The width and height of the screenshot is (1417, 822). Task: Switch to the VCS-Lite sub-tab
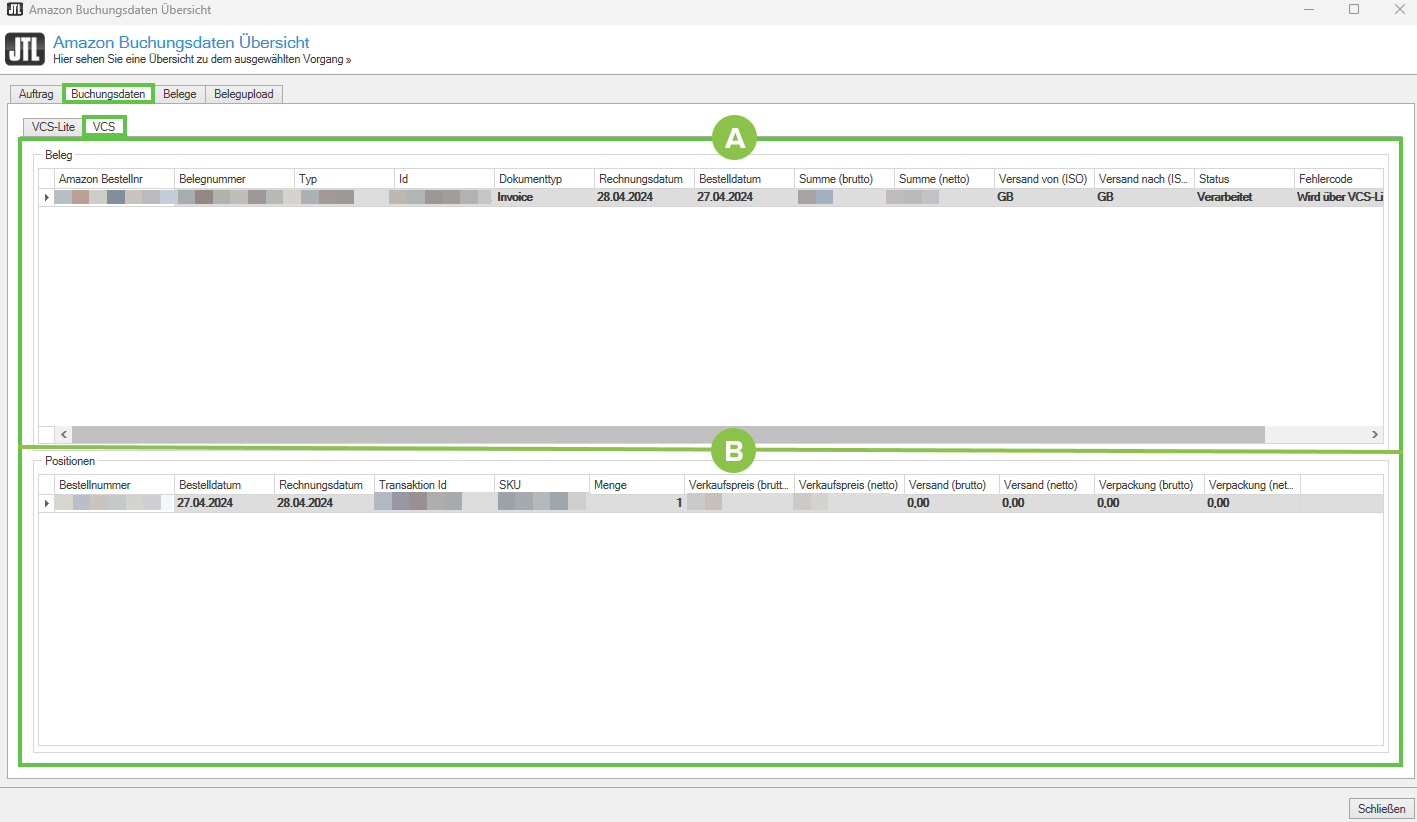pyautogui.click(x=53, y=127)
